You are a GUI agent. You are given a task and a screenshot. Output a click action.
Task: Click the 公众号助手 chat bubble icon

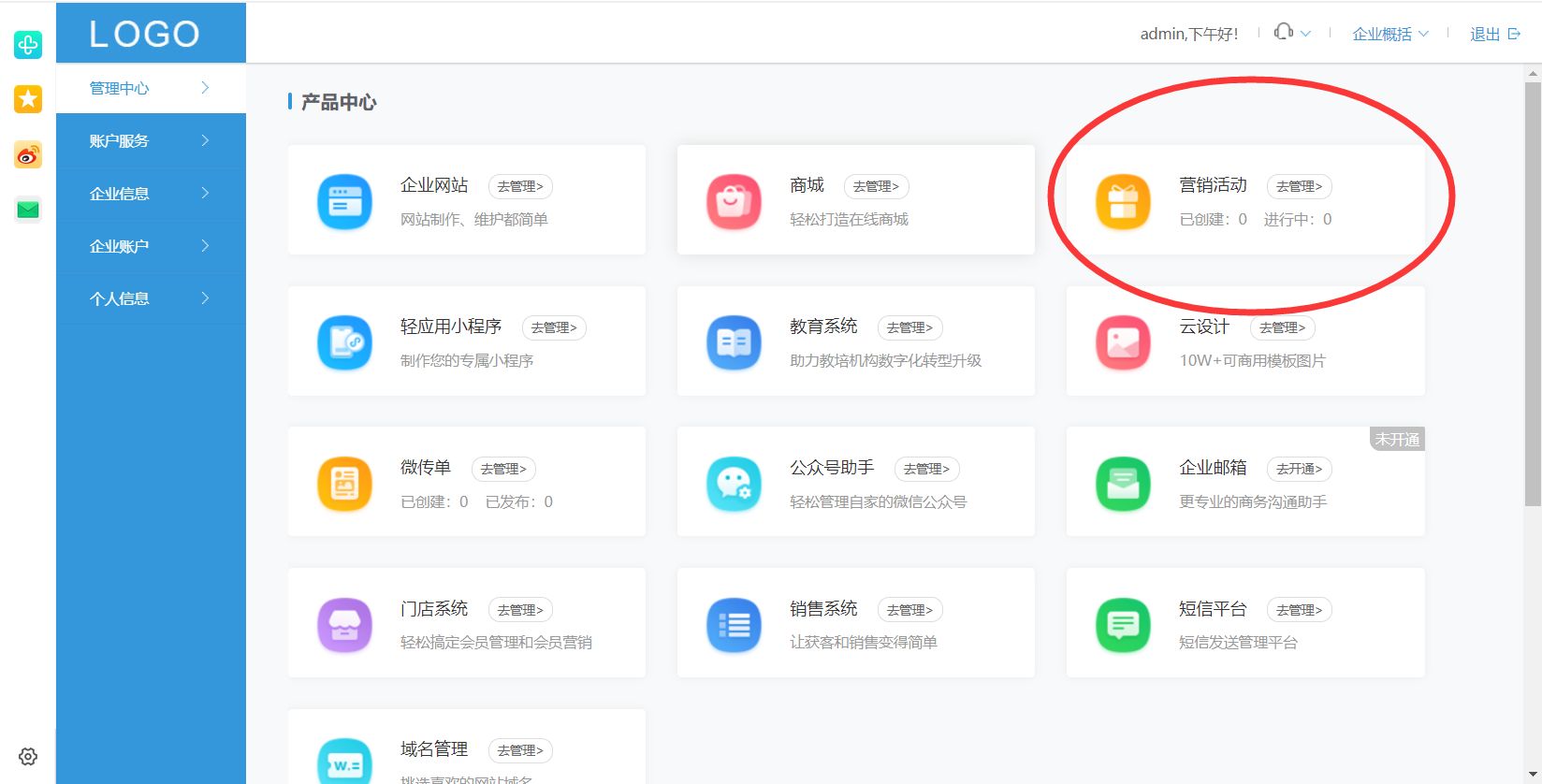pyautogui.click(x=734, y=484)
